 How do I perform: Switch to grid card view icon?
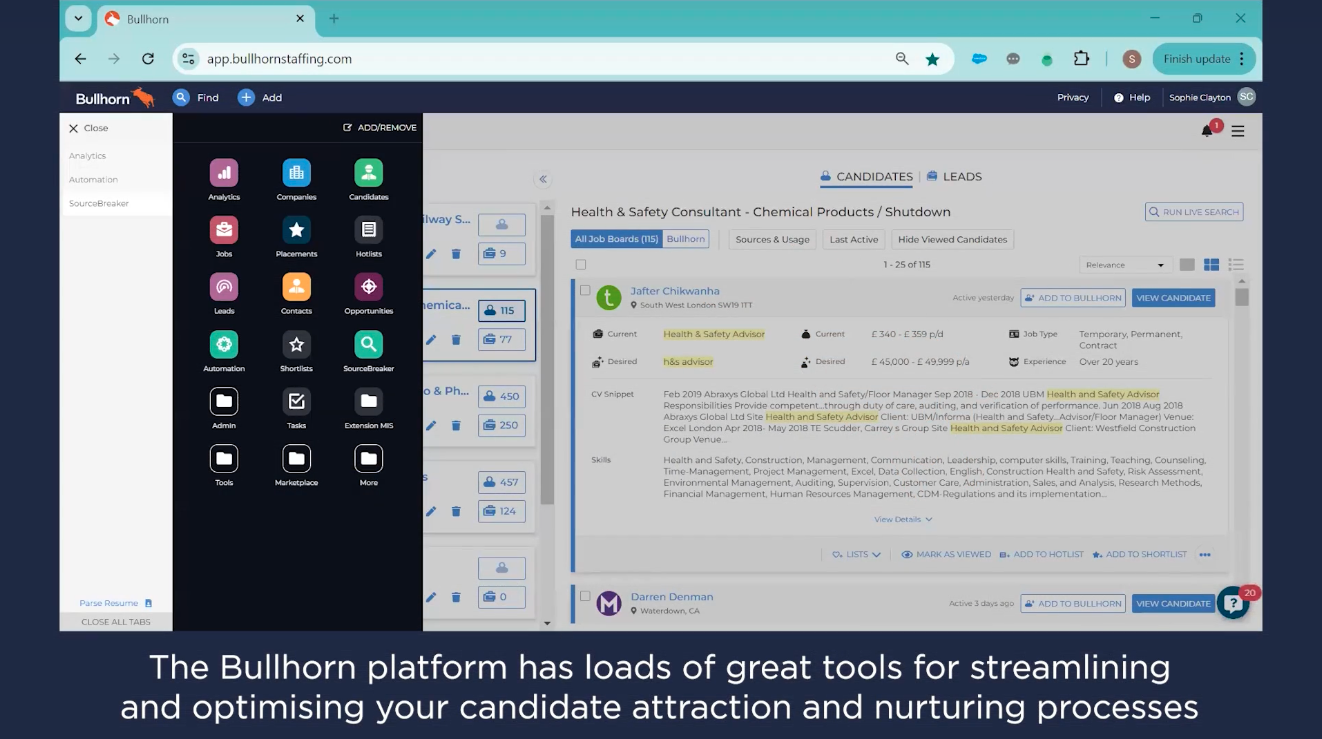click(1211, 265)
